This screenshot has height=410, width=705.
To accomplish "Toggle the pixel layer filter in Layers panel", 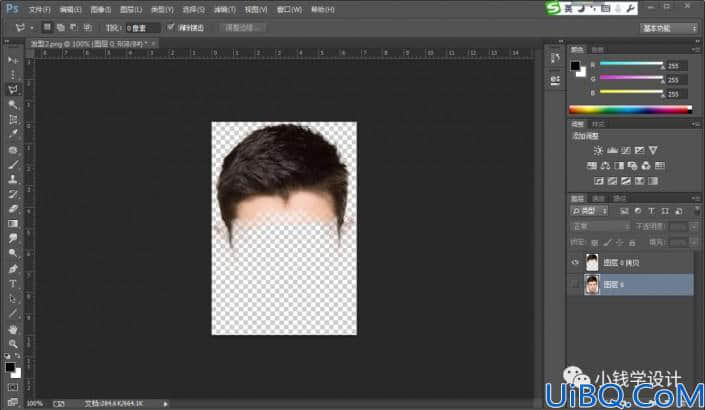I will tap(624, 211).
